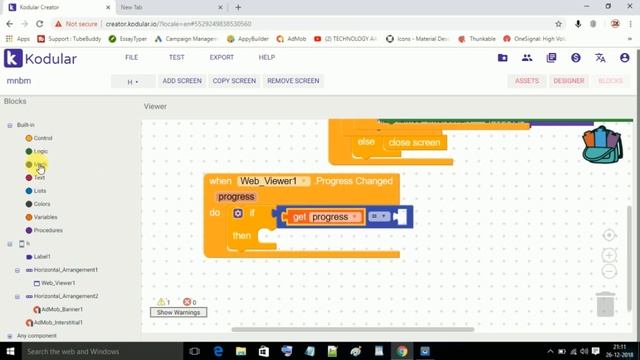Open the equals operator dropdown in compare block

point(379,216)
